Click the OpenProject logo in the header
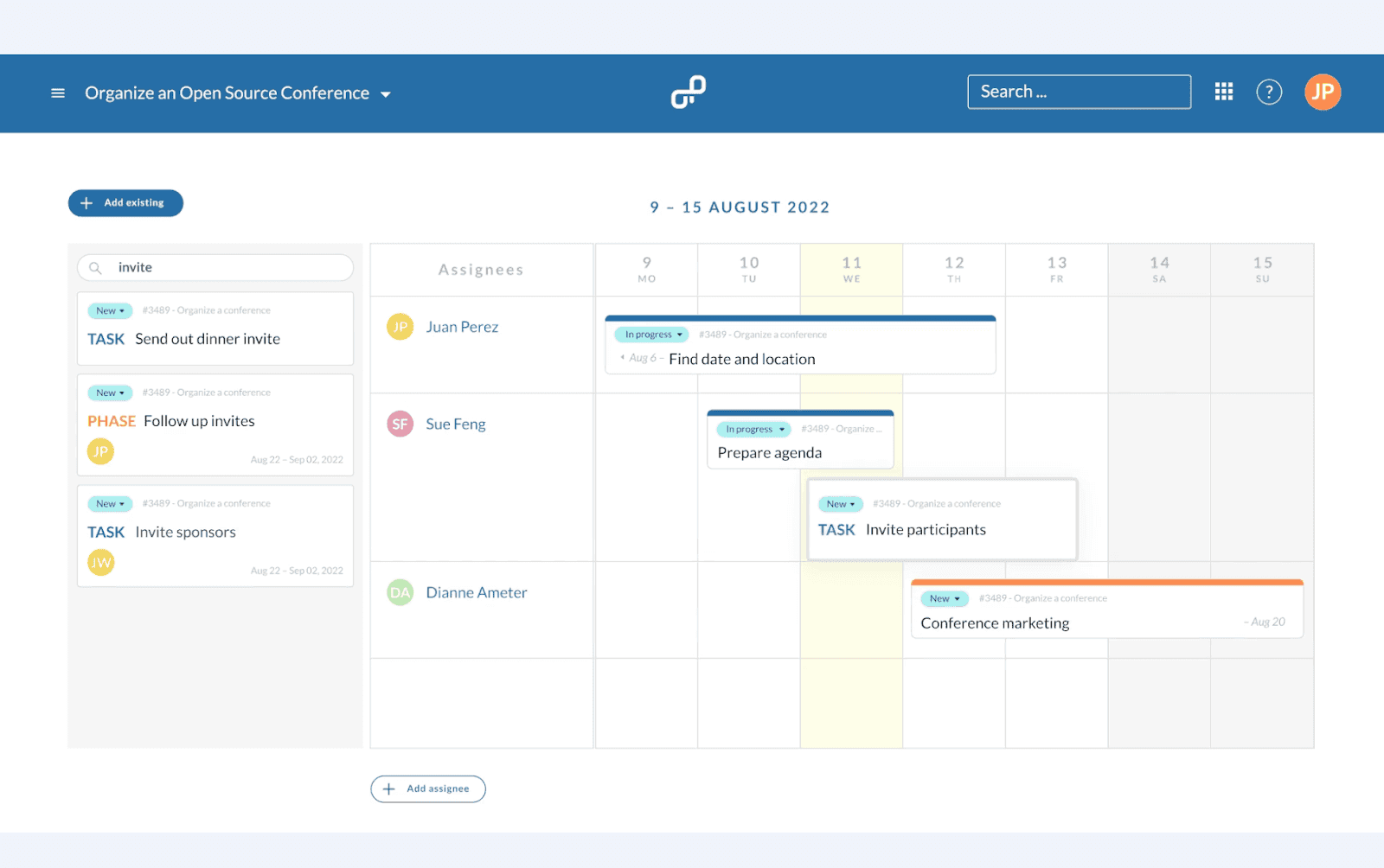The width and height of the screenshot is (1384, 868). point(688,91)
